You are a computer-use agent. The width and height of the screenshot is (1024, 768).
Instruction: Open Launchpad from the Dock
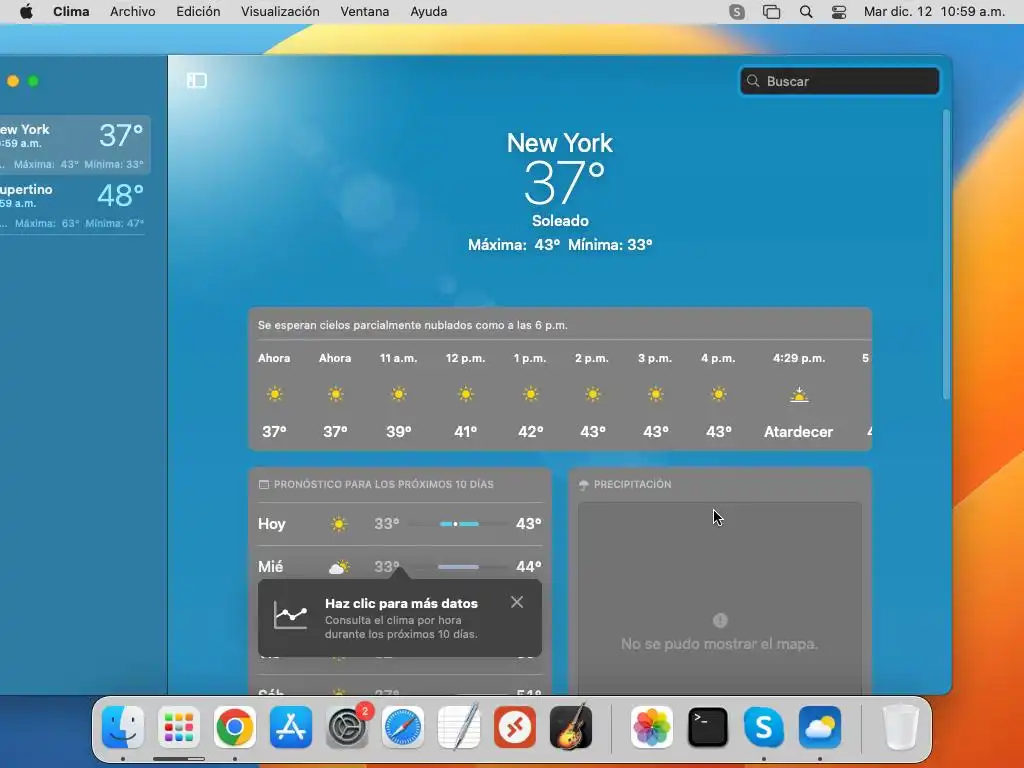(x=179, y=727)
